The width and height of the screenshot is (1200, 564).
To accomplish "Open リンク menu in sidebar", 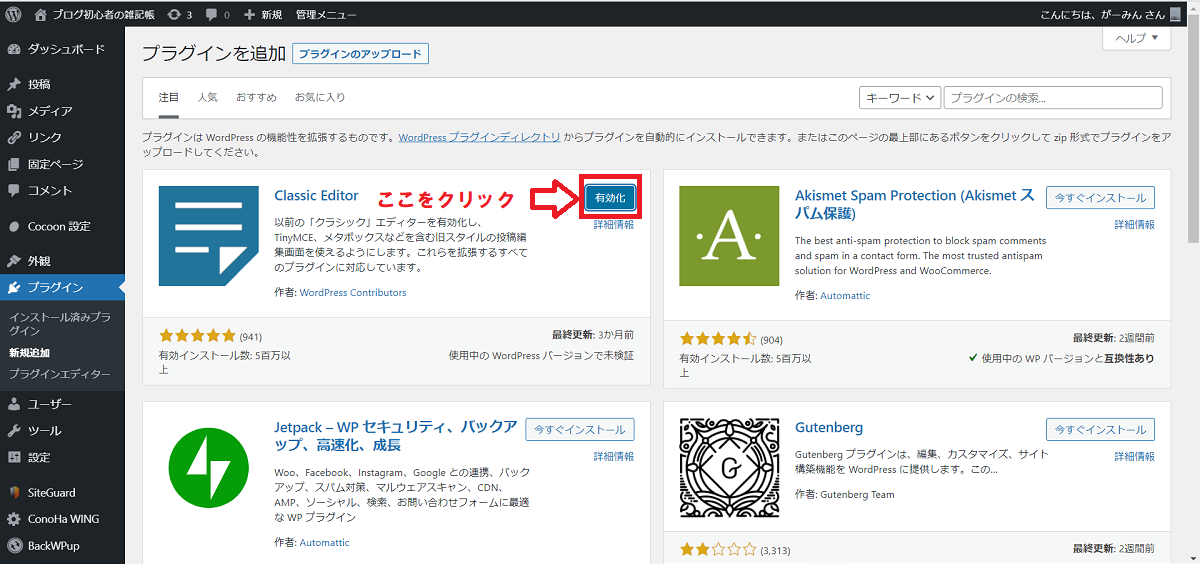I will [x=62, y=137].
